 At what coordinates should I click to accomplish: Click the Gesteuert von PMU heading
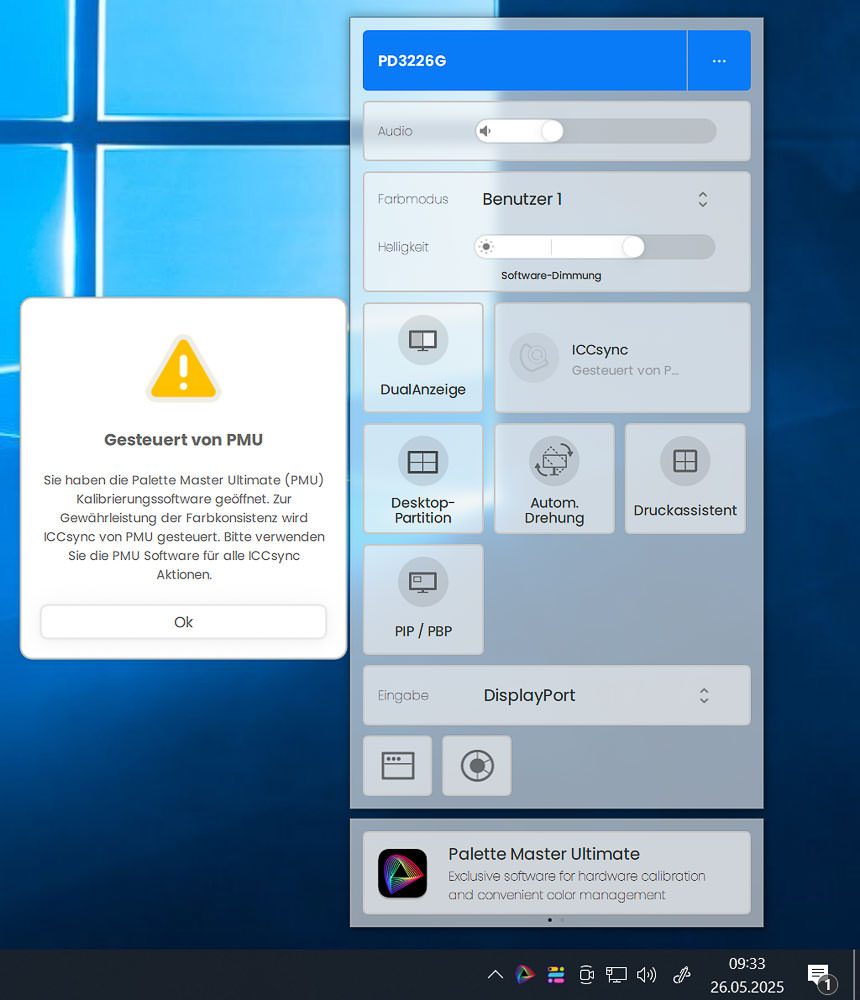point(183,439)
